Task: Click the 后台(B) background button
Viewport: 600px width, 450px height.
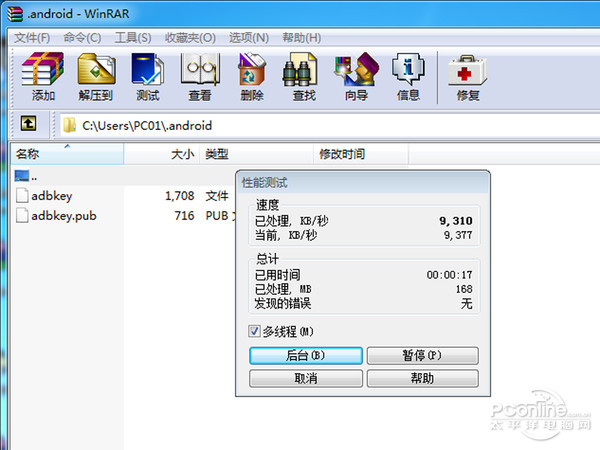Action: (306, 355)
